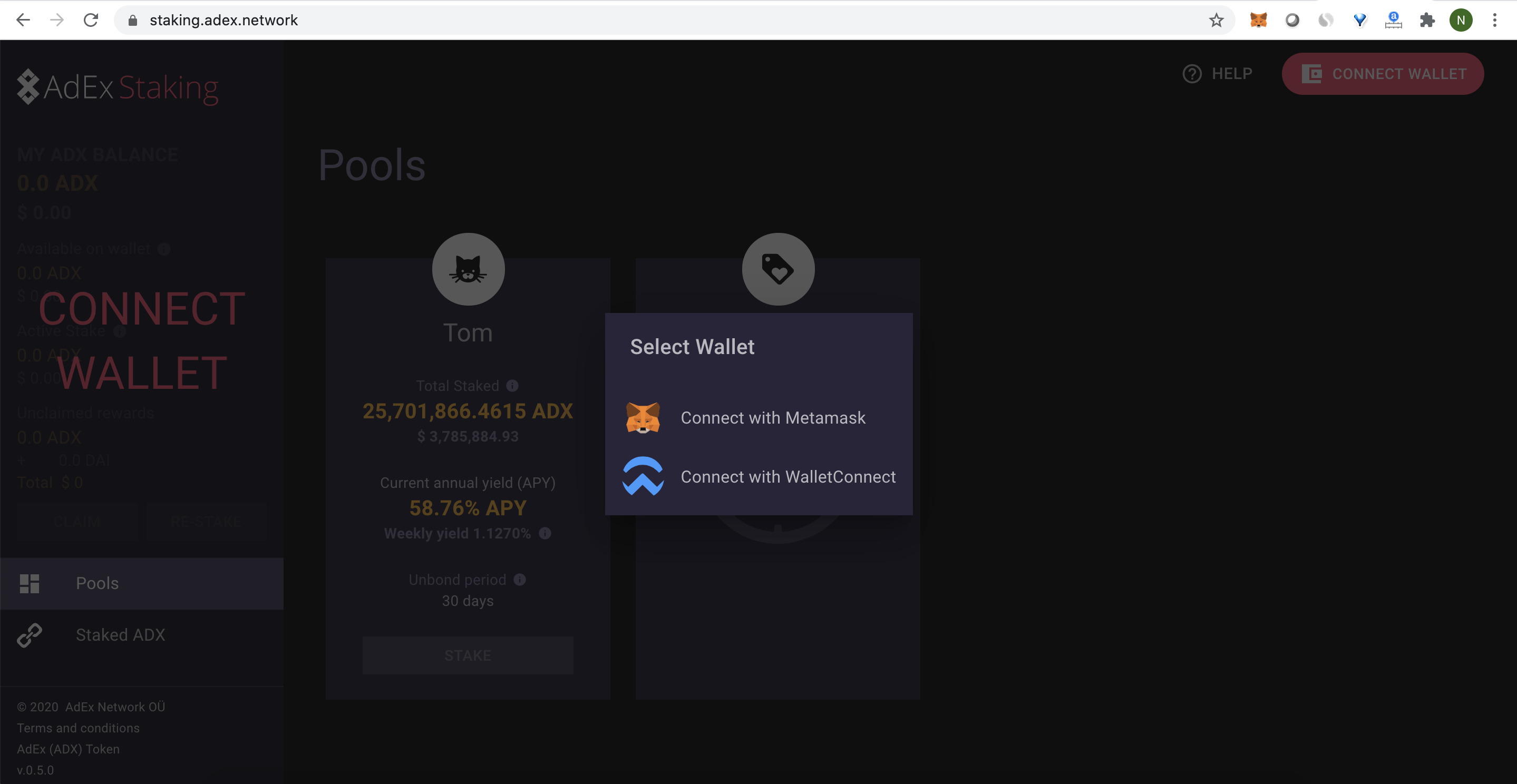Open AdEx (ADX) Token link
Image resolution: width=1517 pixels, height=784 pixels.
[x=69, y=749]
